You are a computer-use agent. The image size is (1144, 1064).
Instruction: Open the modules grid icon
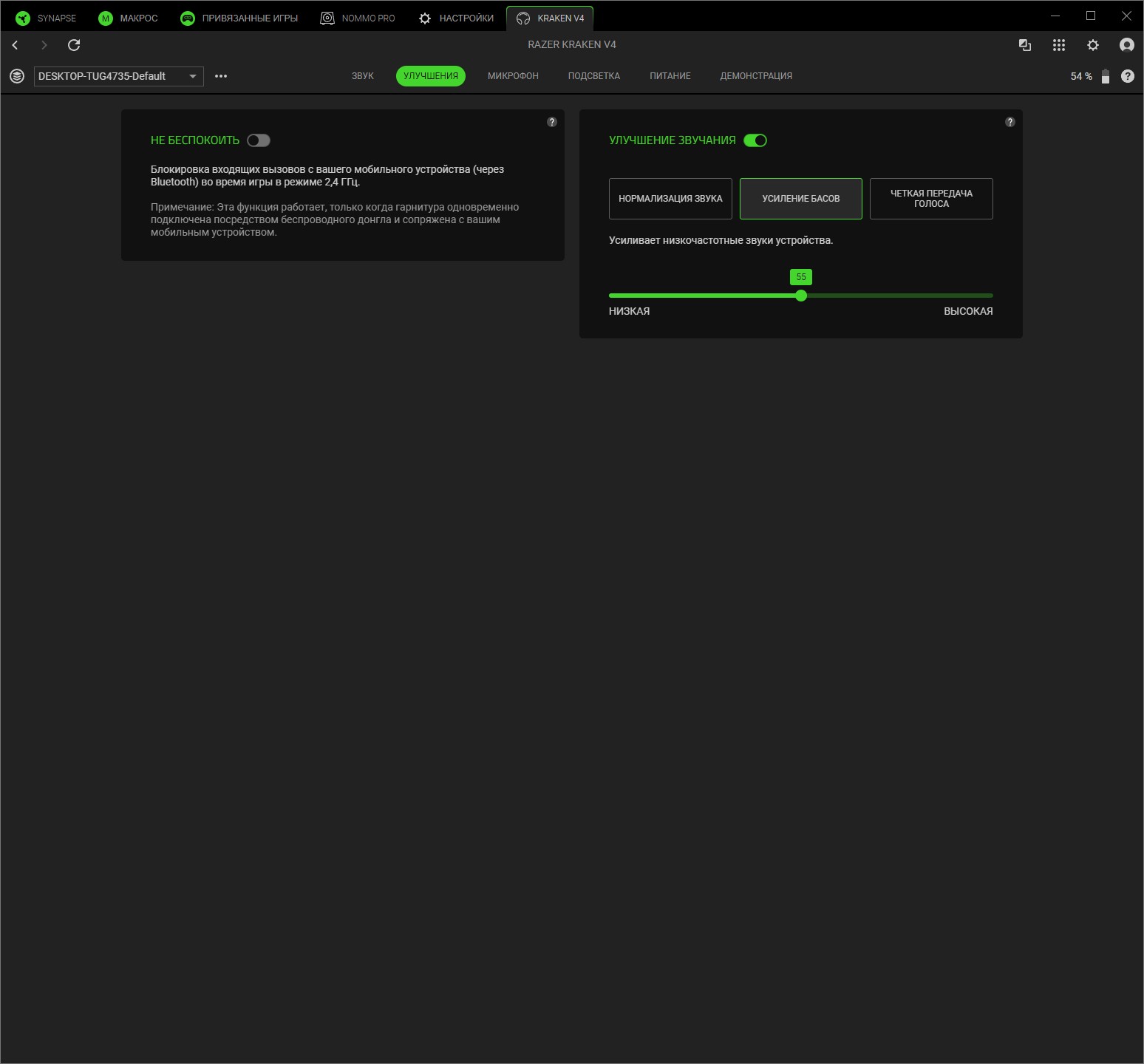(x=1059, y=45)
